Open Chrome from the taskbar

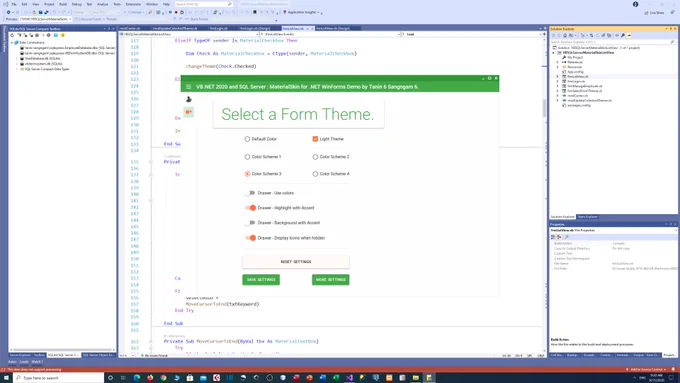pos(163,378)
